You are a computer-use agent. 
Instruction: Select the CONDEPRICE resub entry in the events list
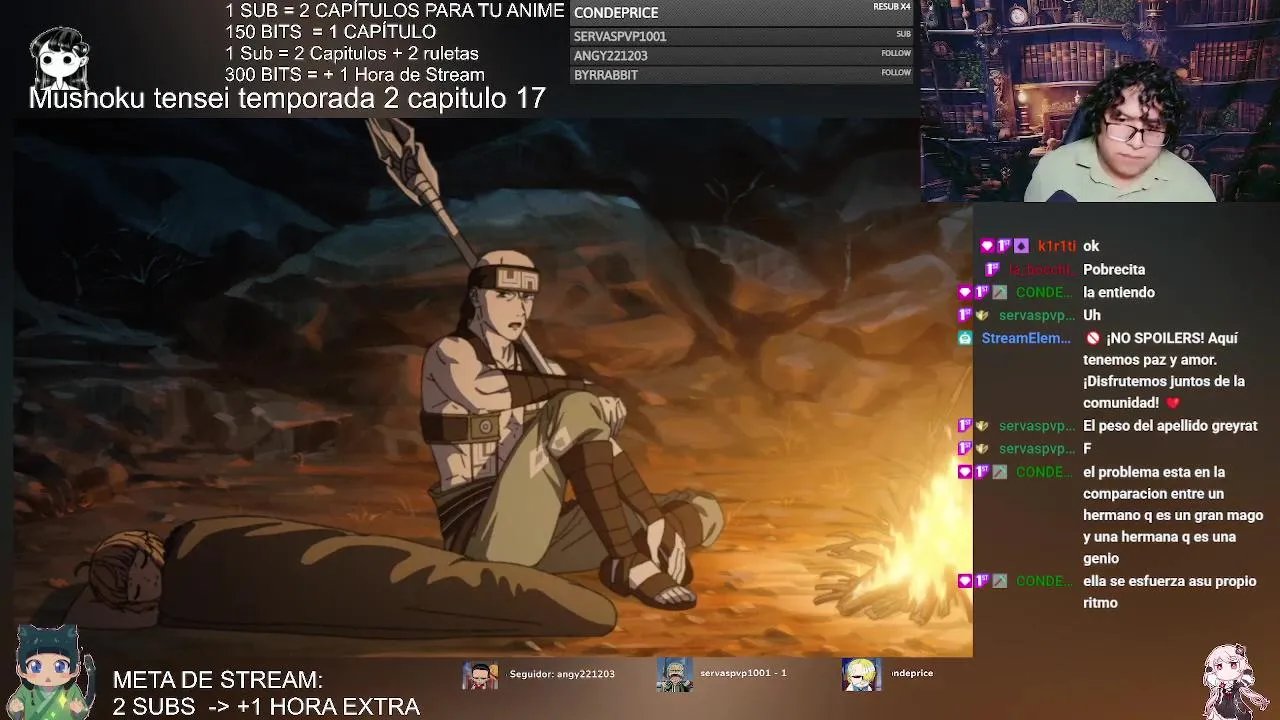pyautogui.click(x=742, y=13)
